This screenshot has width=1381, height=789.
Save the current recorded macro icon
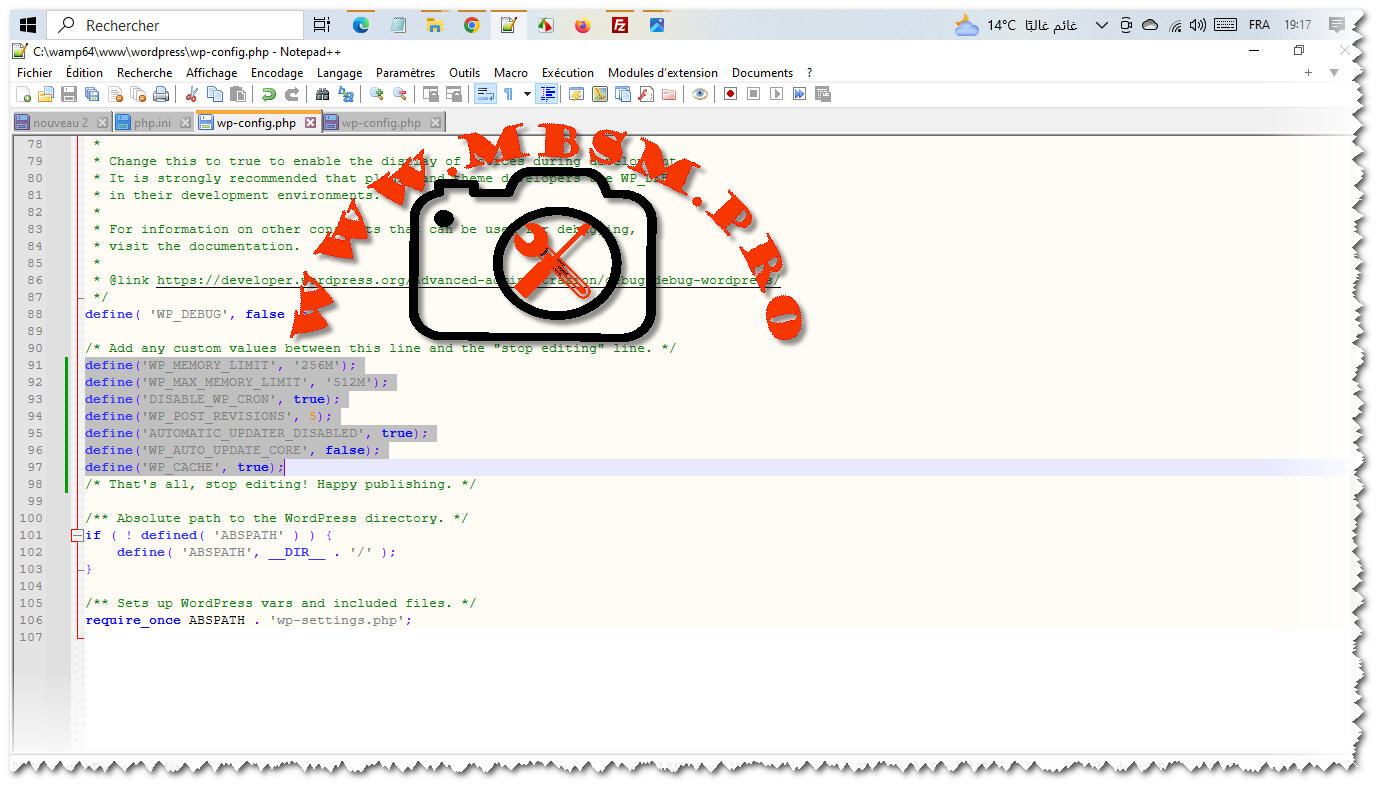coord(822,94)
